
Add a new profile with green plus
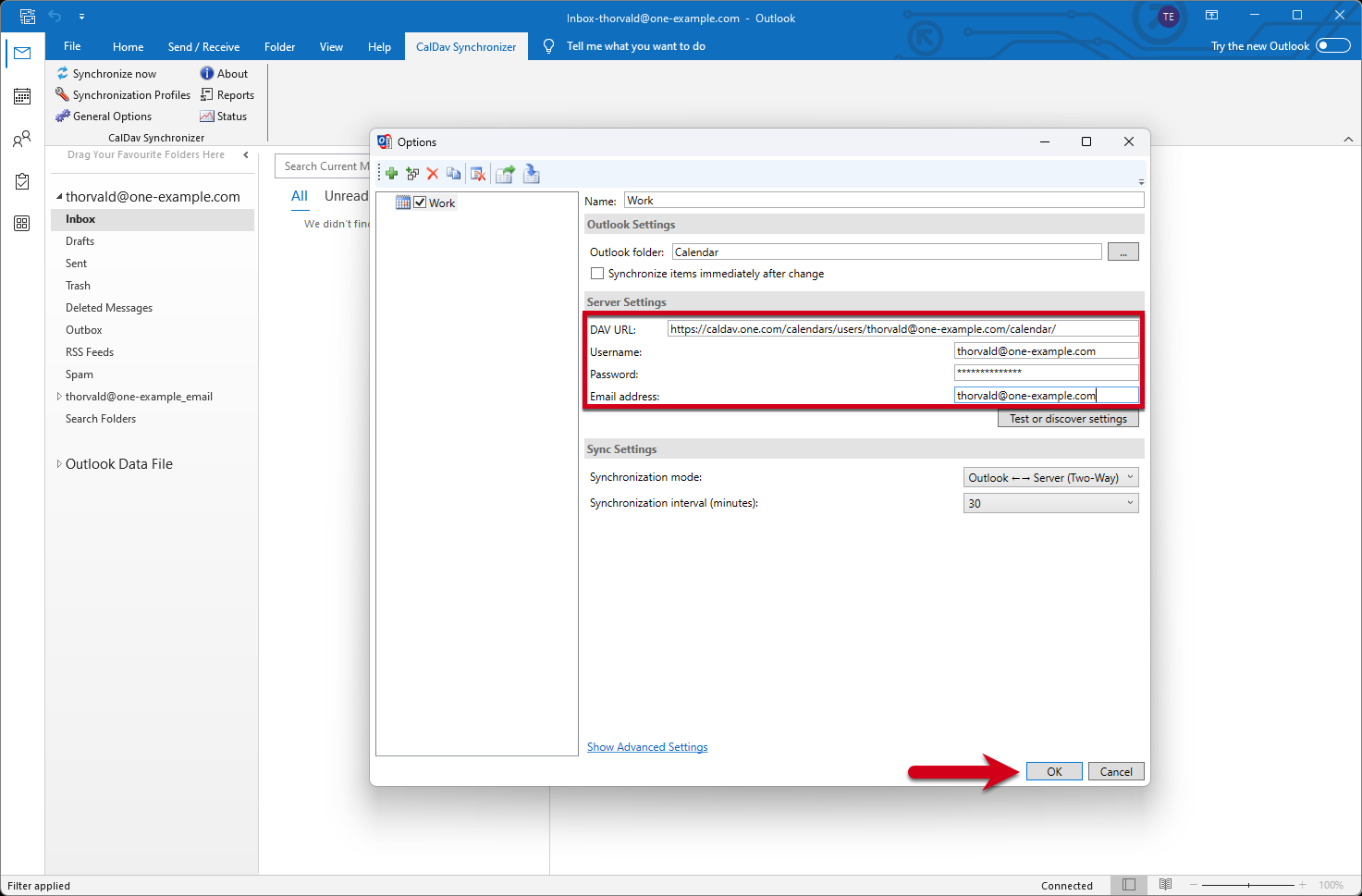[x=392, y=174]
